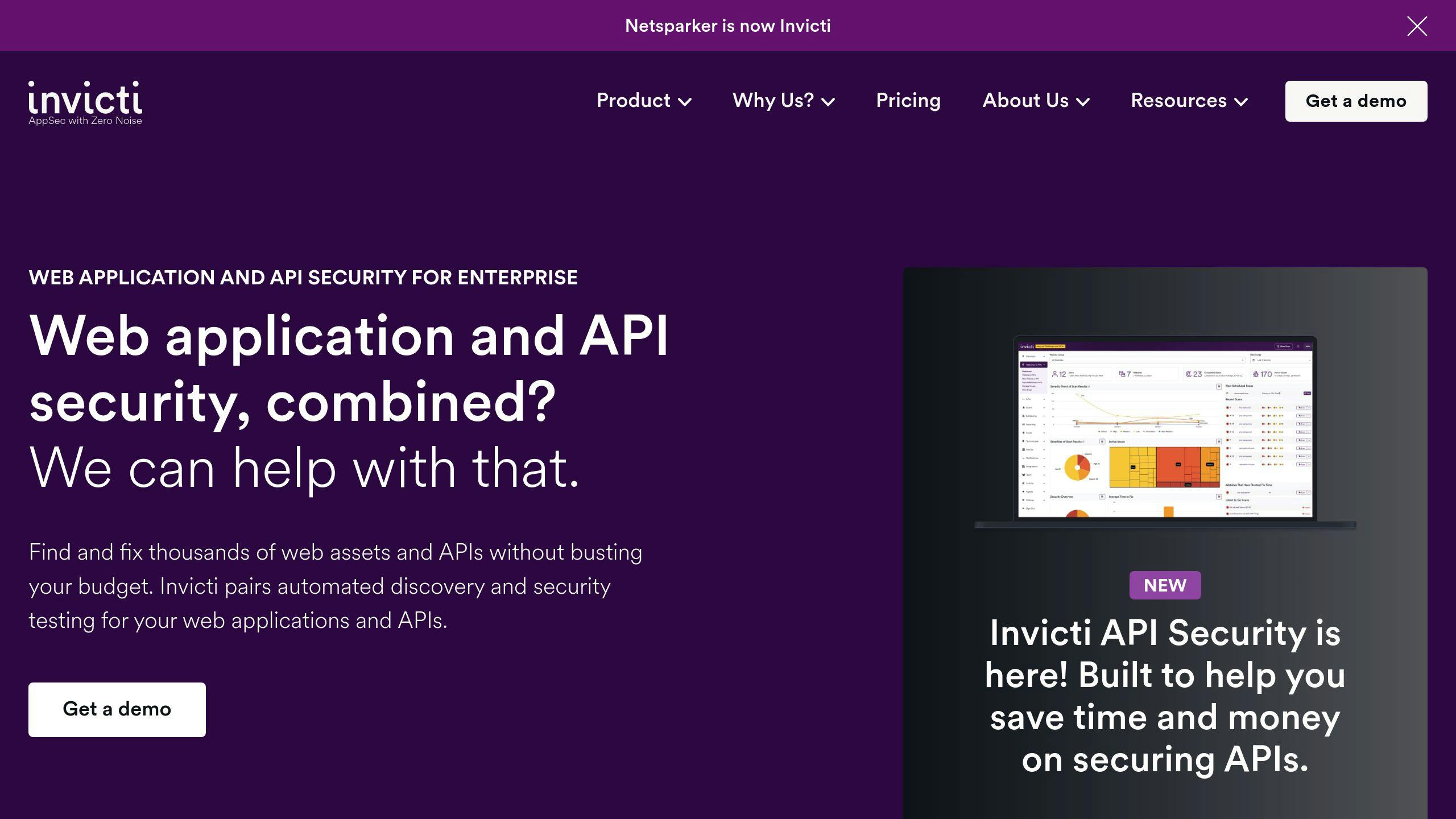Select Dashboard in the sidebar menu
Viewport: 1456px width, 819px height.
1027,371
